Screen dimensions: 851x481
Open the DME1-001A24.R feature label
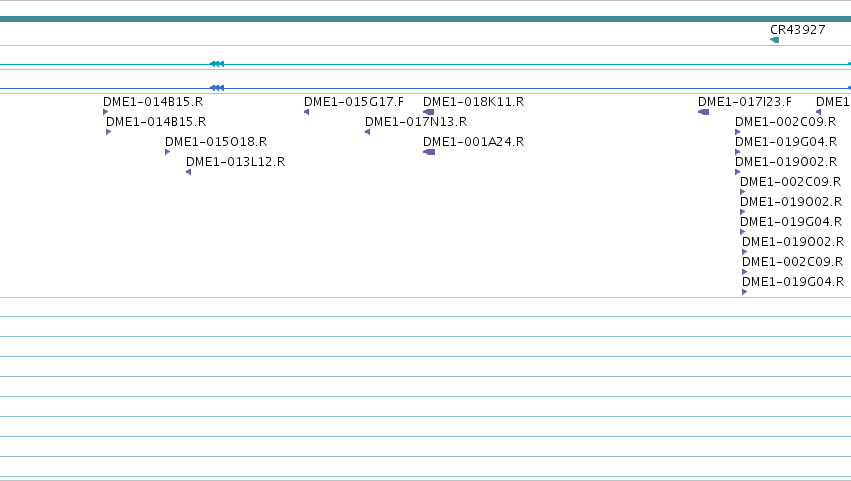pyautogui.click(x=473, y=142)
